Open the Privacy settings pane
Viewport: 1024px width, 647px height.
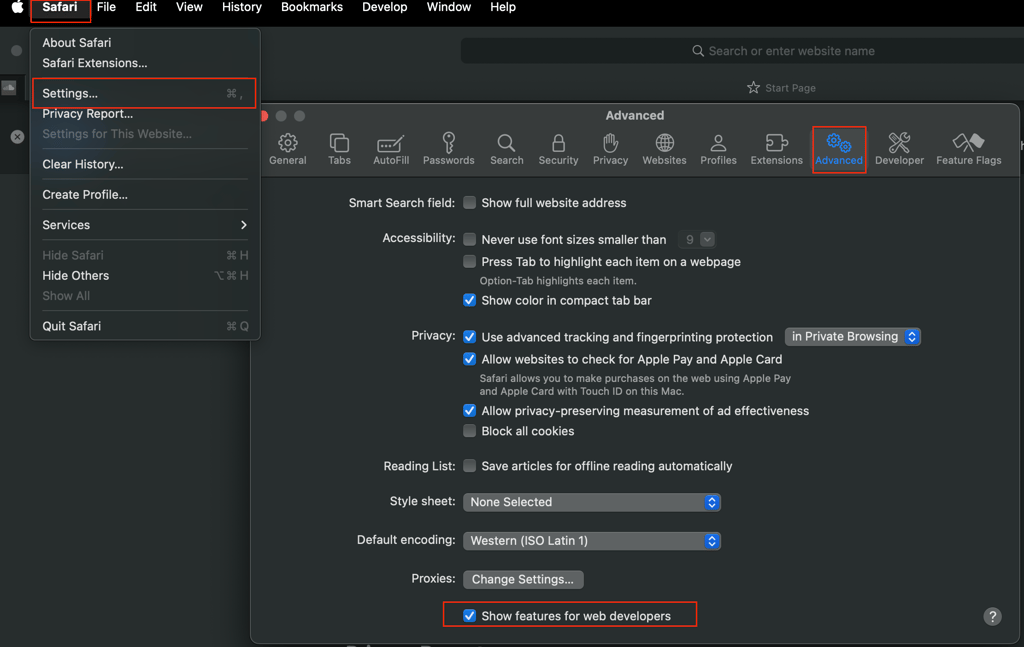[x=610, y=150]
